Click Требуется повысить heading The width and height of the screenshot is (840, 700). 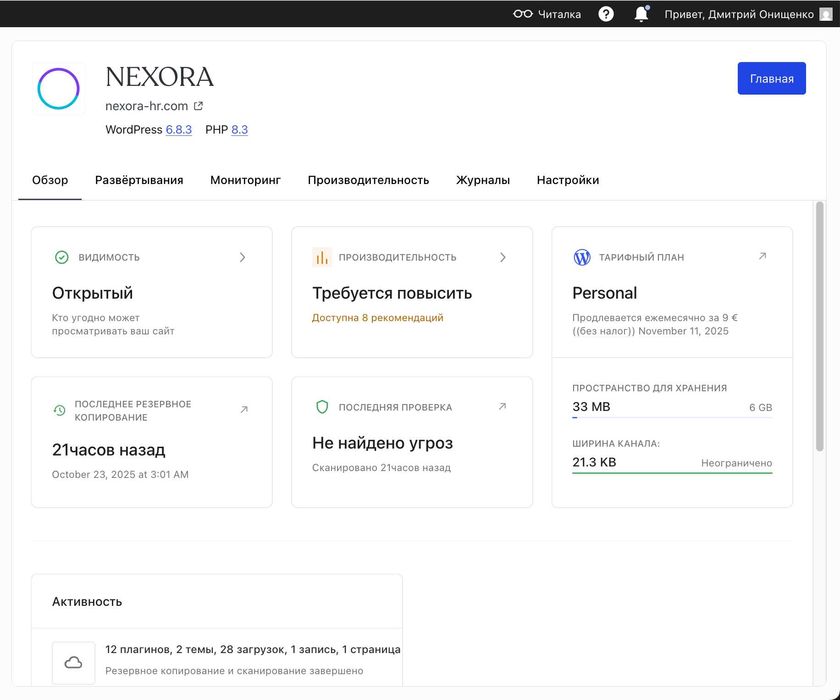[392, 293]
